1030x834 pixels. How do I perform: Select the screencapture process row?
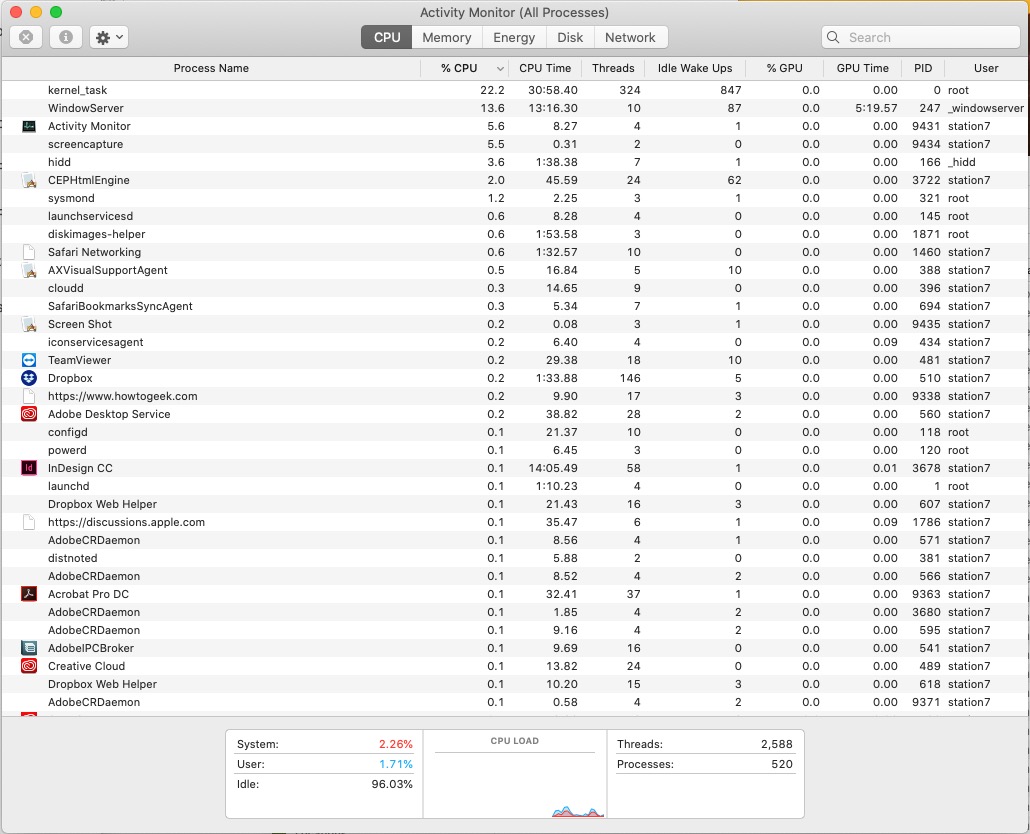click(515, 144)
